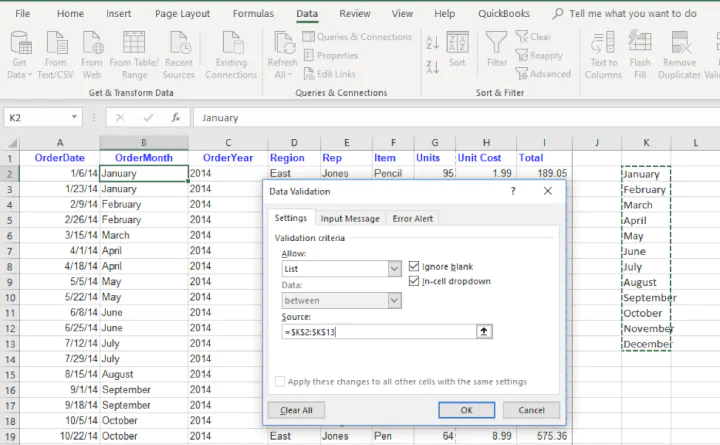The image size is (720, 445).
Task: Cancel formula bar entry X
Action: tap(120, 118)
